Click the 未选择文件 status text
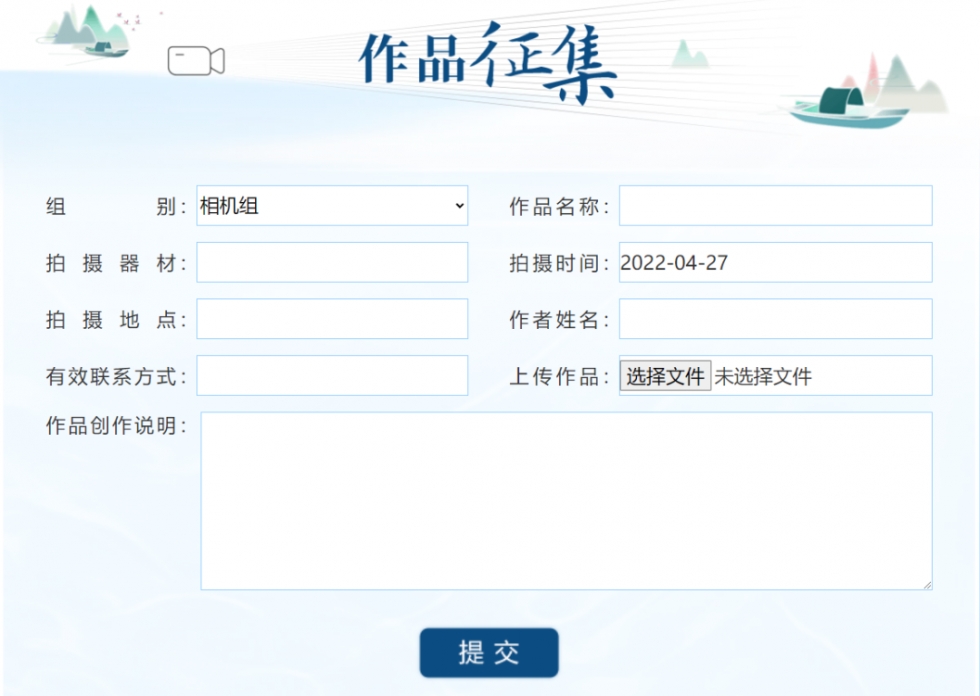 click(763, 377)
